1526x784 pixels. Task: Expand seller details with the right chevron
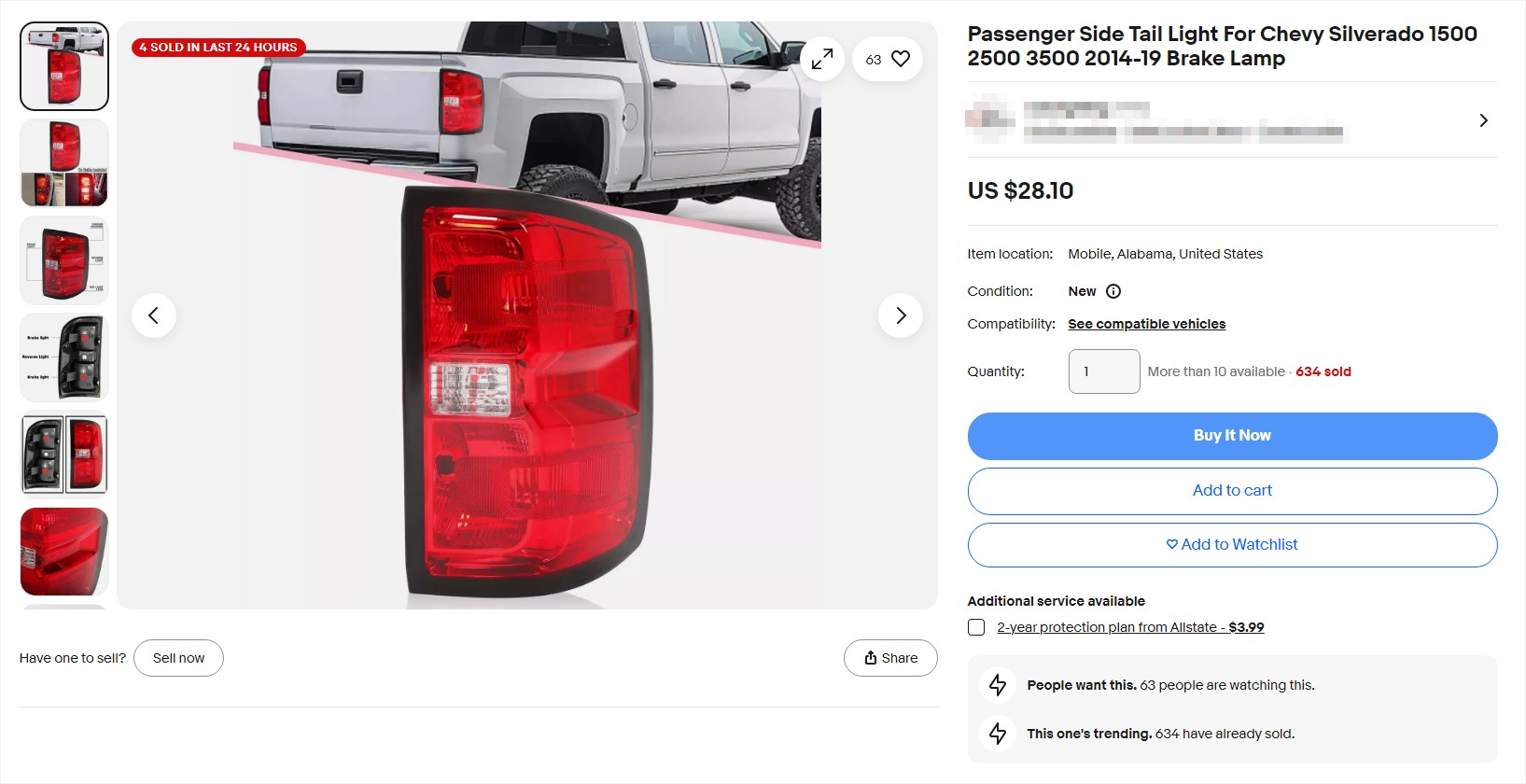tap(1483, 119)
